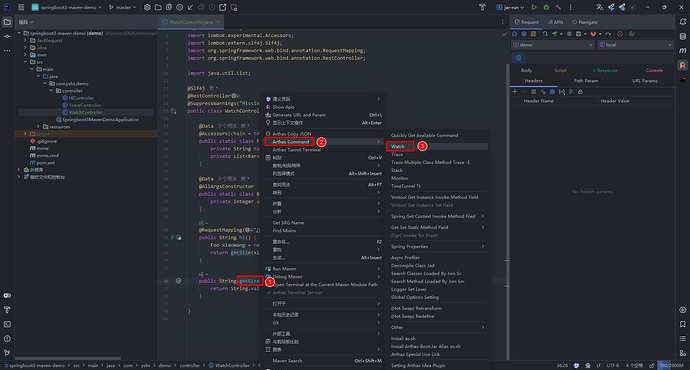Click the green Run button
Image resolution: width=690 pixels, height=370 pixels.
tap(534, 7)
